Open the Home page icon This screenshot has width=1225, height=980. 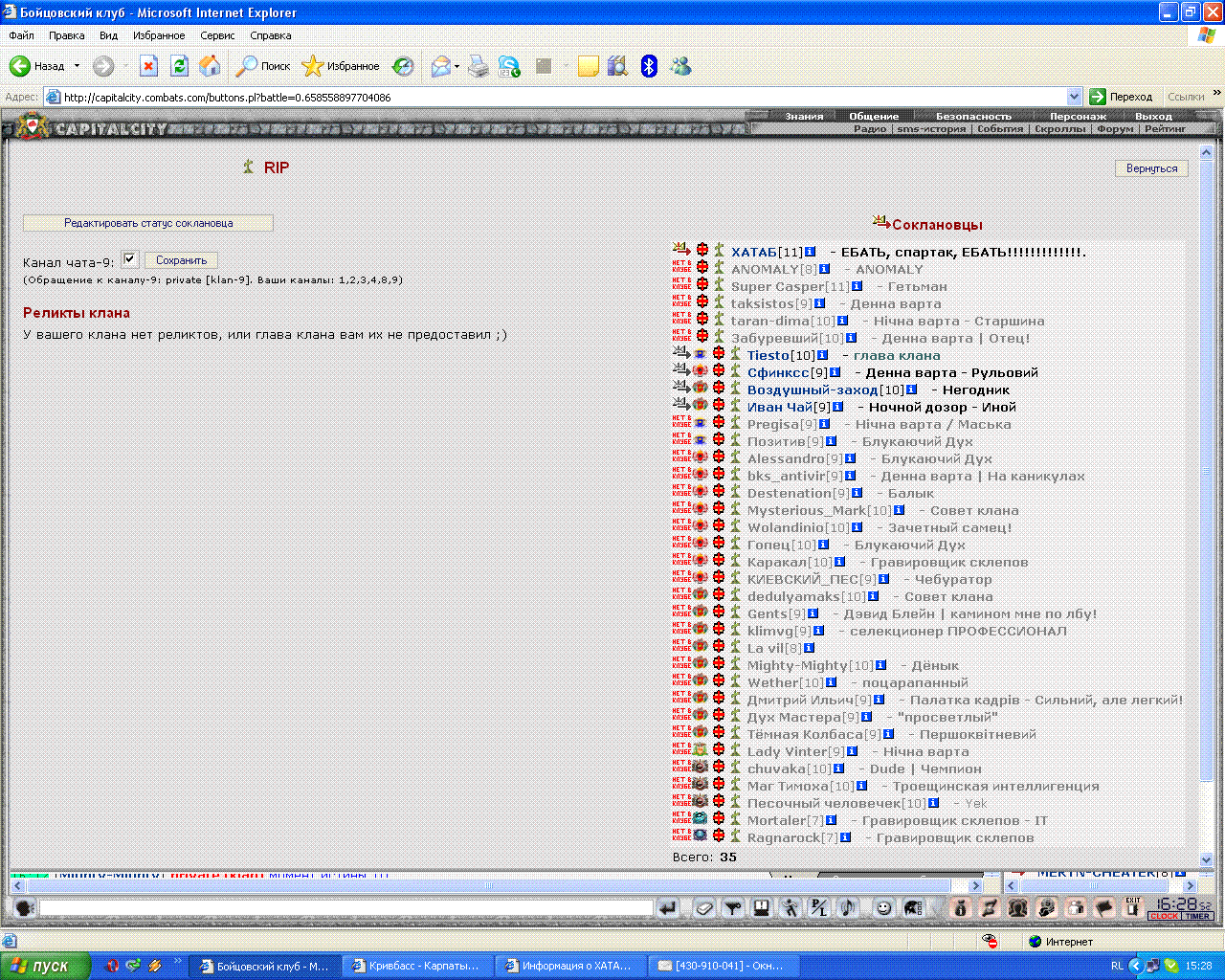[x=210, y=66]
